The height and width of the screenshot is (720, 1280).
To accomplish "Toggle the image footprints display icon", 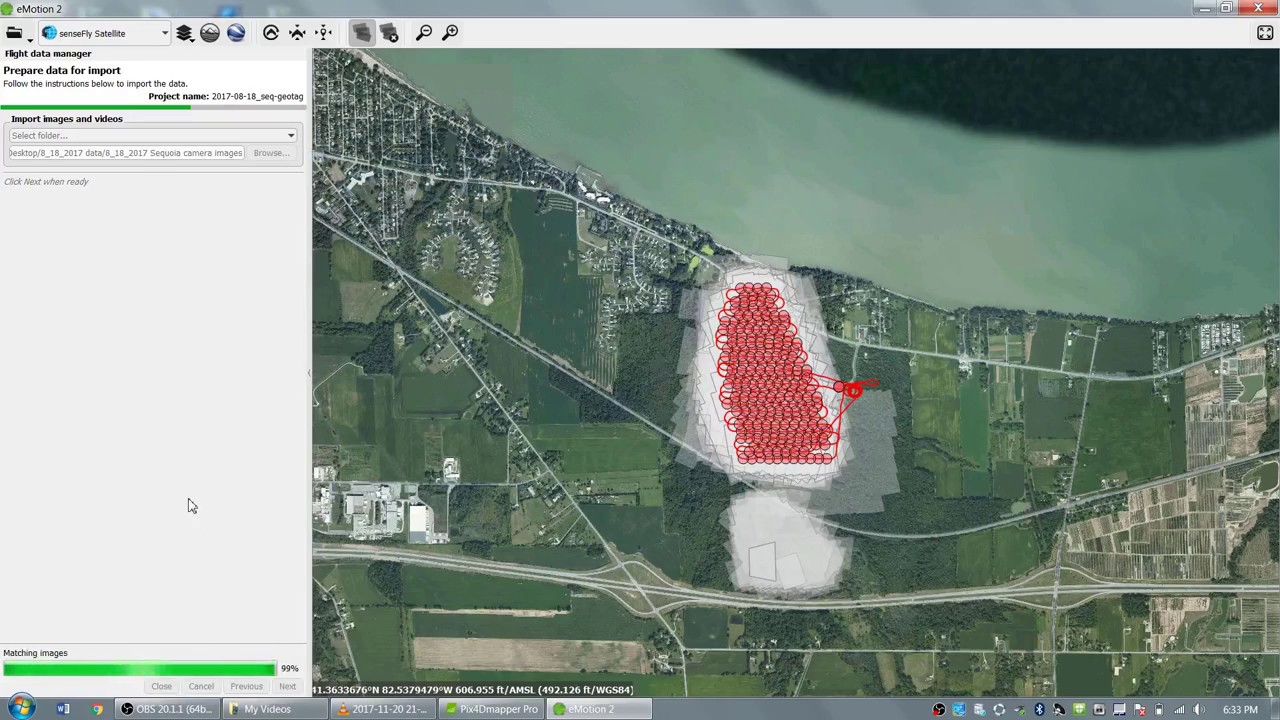I will [362, 33].
